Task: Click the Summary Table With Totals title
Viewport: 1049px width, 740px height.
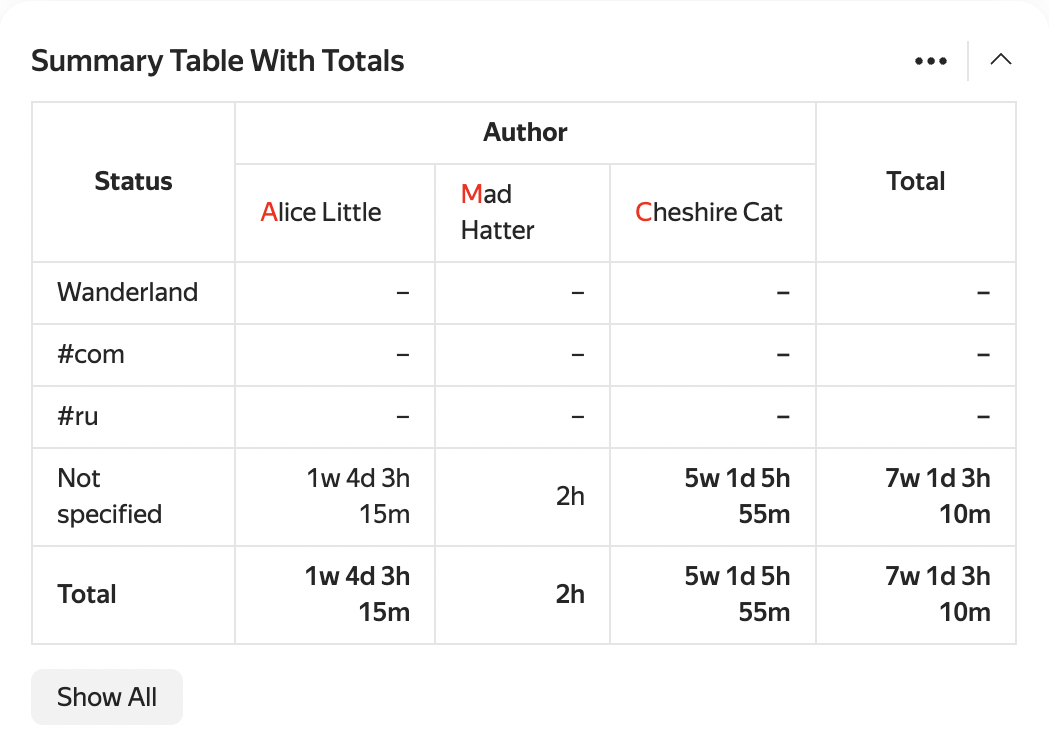Action: [x=218, y=61]
